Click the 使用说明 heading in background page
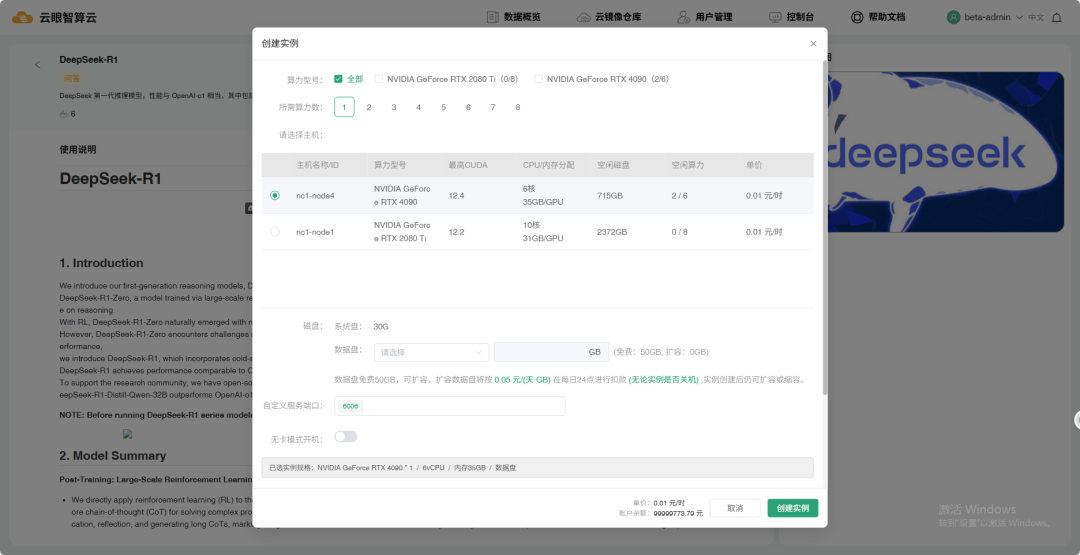The height and width of the screenshot is (555, 1080). [78, 149]
